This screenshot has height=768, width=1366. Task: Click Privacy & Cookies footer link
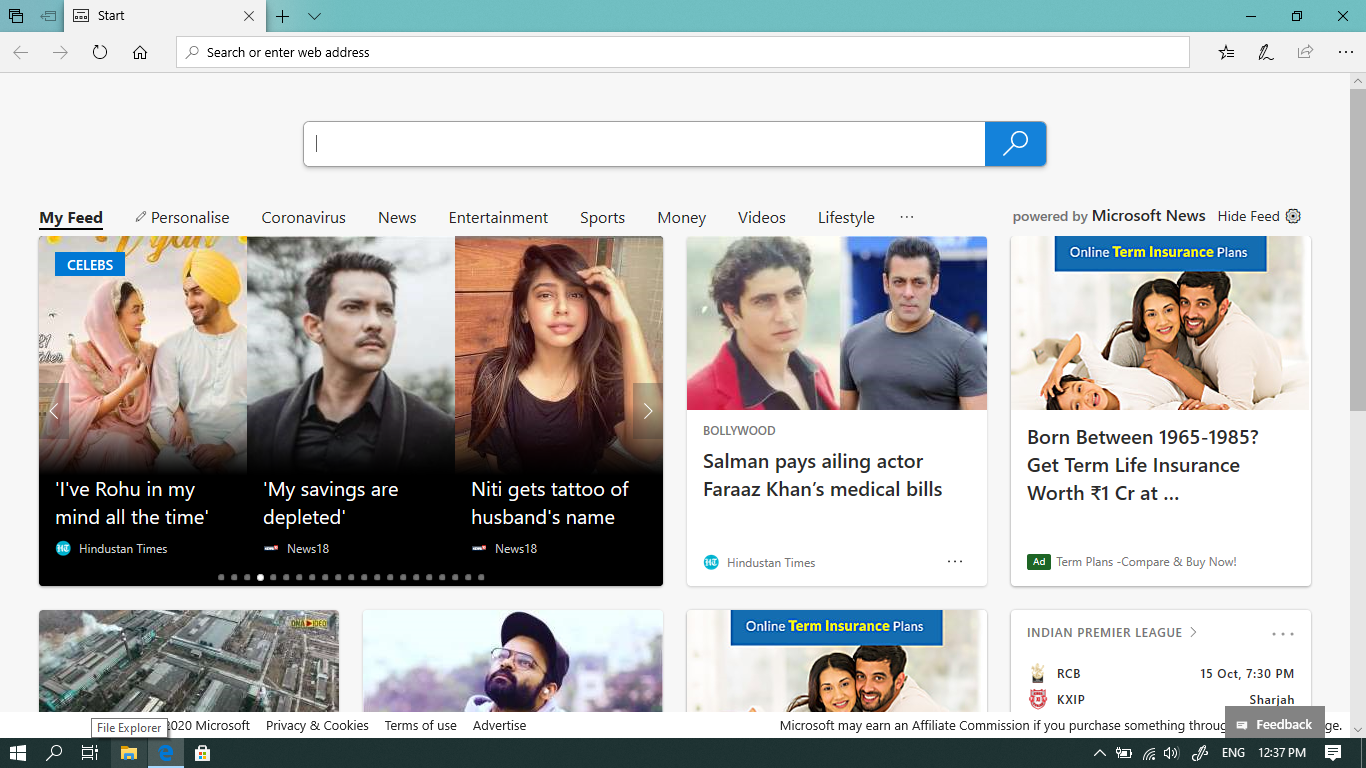click(317, 725)
